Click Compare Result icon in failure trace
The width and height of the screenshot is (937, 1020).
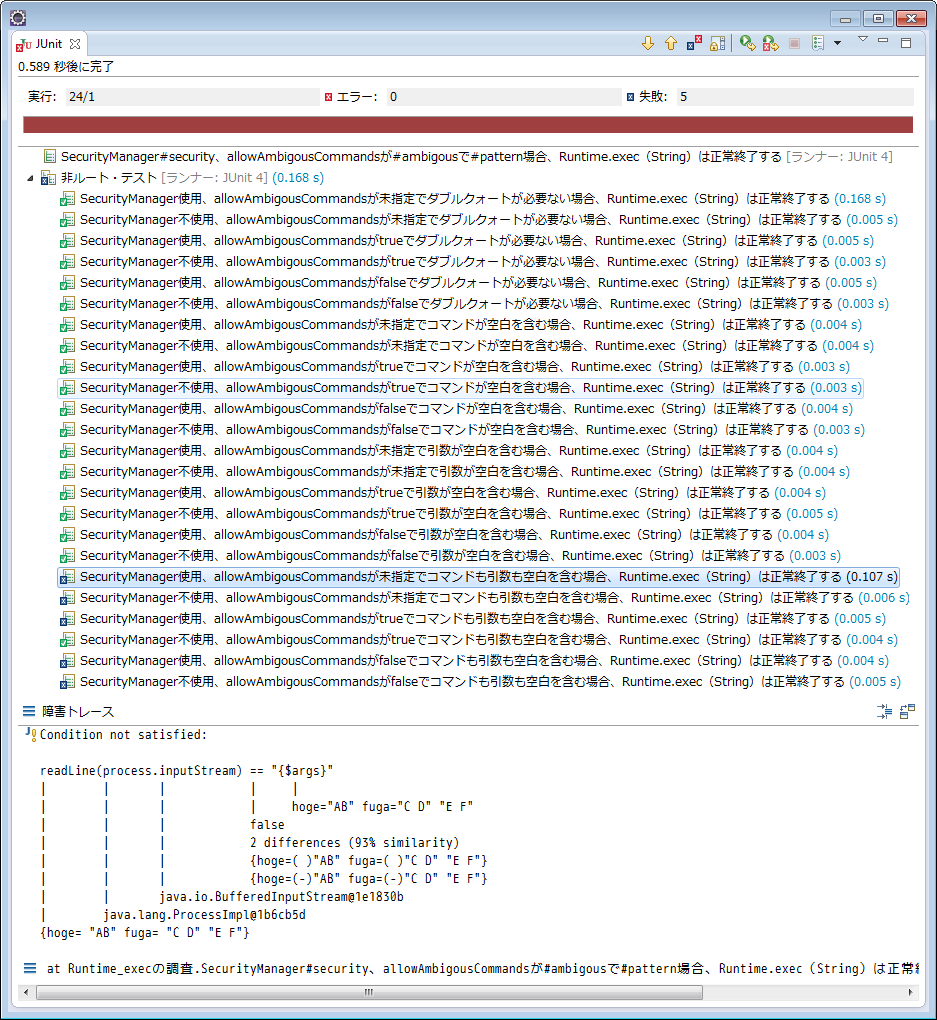pos(907,712)
